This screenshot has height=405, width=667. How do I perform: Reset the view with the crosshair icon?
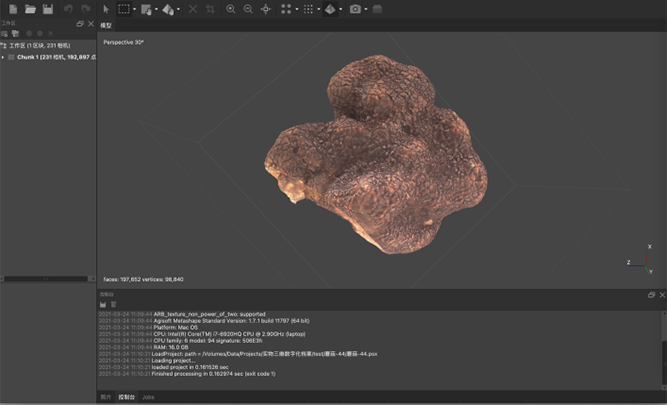[265, 9]
